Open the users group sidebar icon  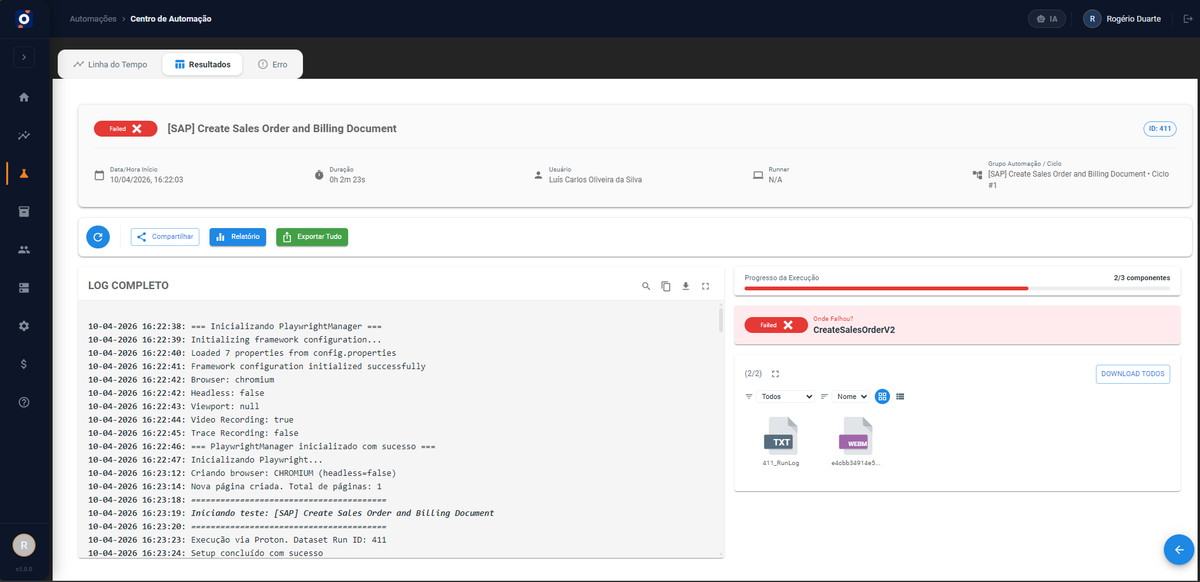click(x=24, y=249)
